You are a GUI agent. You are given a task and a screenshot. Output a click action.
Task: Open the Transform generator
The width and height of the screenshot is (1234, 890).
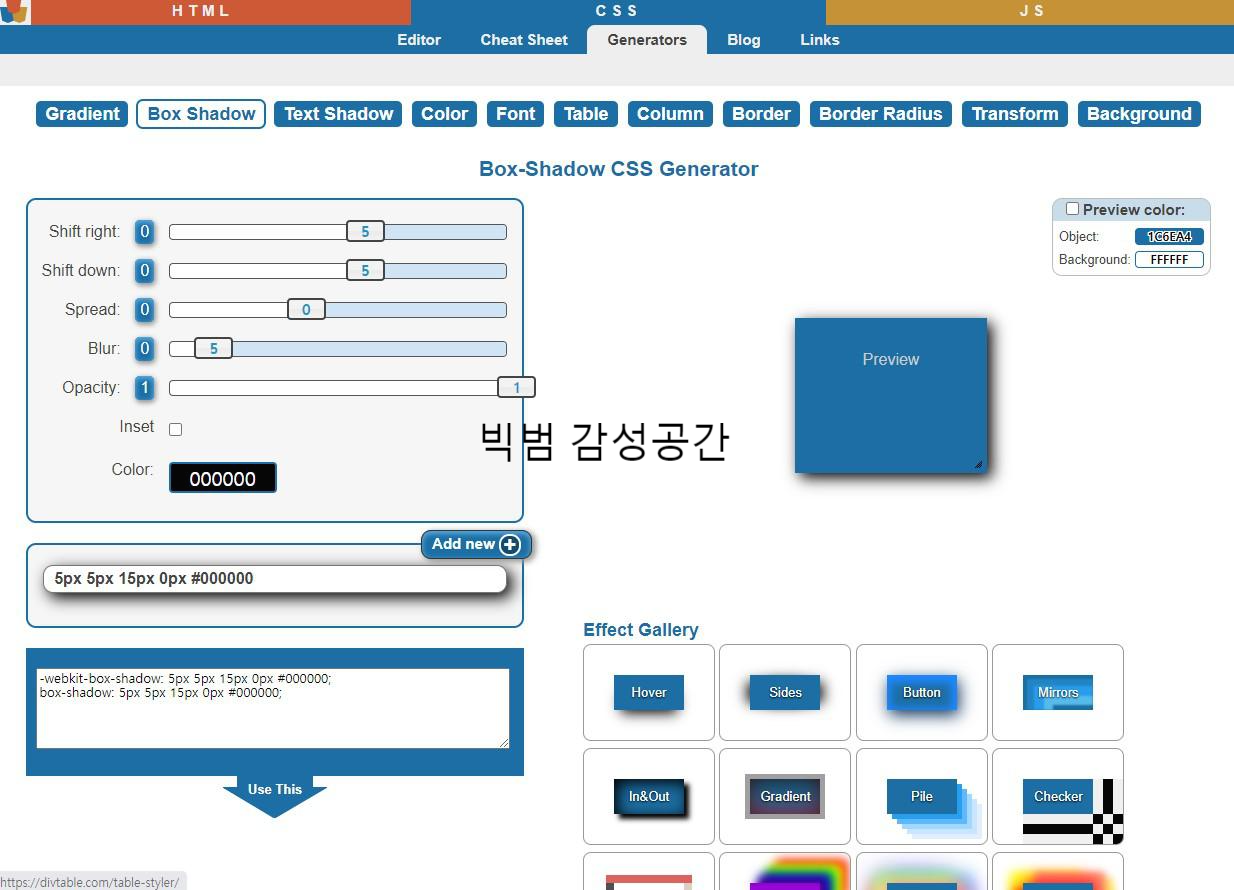tap(1015, 114)
